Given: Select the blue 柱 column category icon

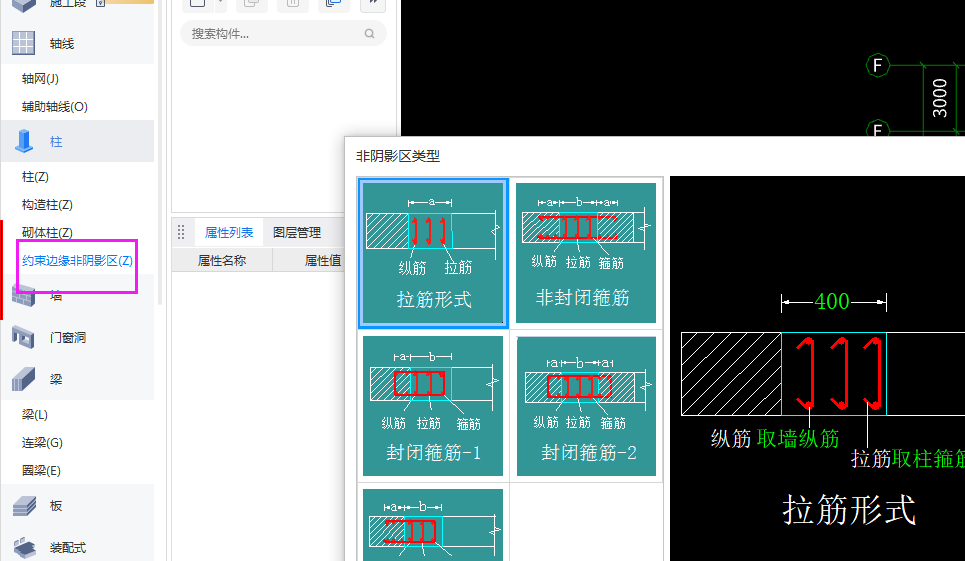Looking at the screenshot, I should pyautogui.click(x=24, y=141).
